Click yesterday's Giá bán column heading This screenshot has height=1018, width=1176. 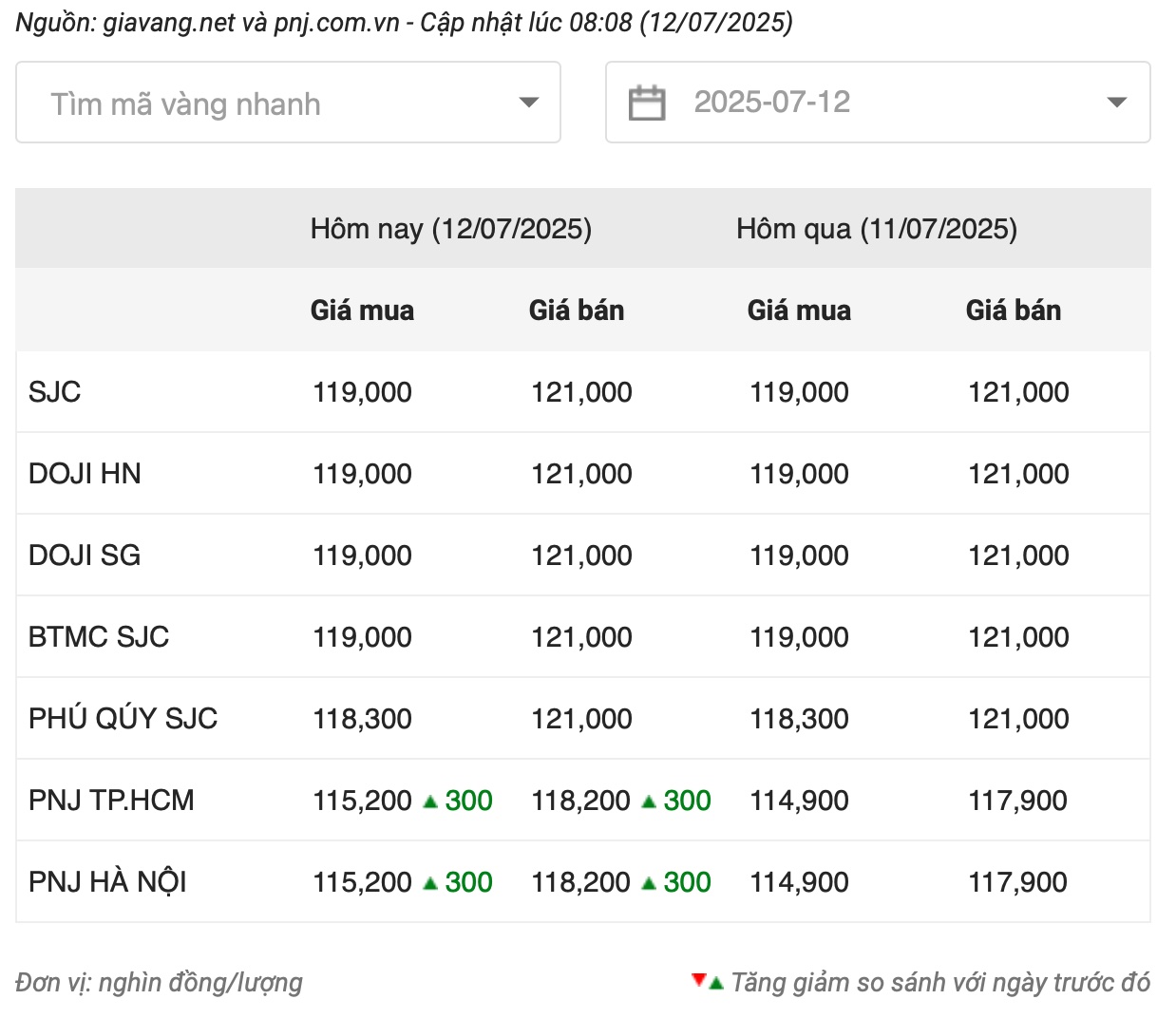click(x=1013, y=311)
